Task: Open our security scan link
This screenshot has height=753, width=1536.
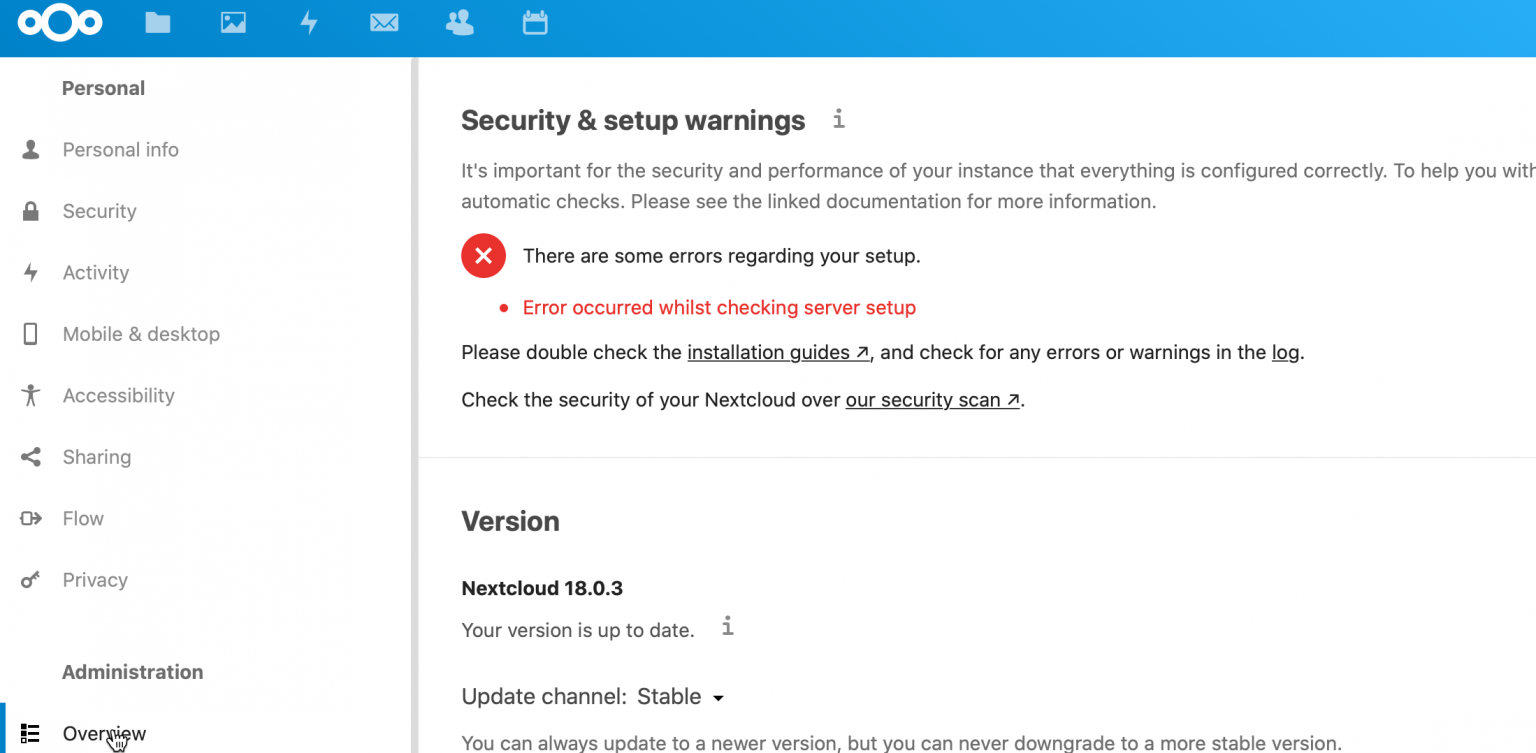Action: click(x=932, y=400)
